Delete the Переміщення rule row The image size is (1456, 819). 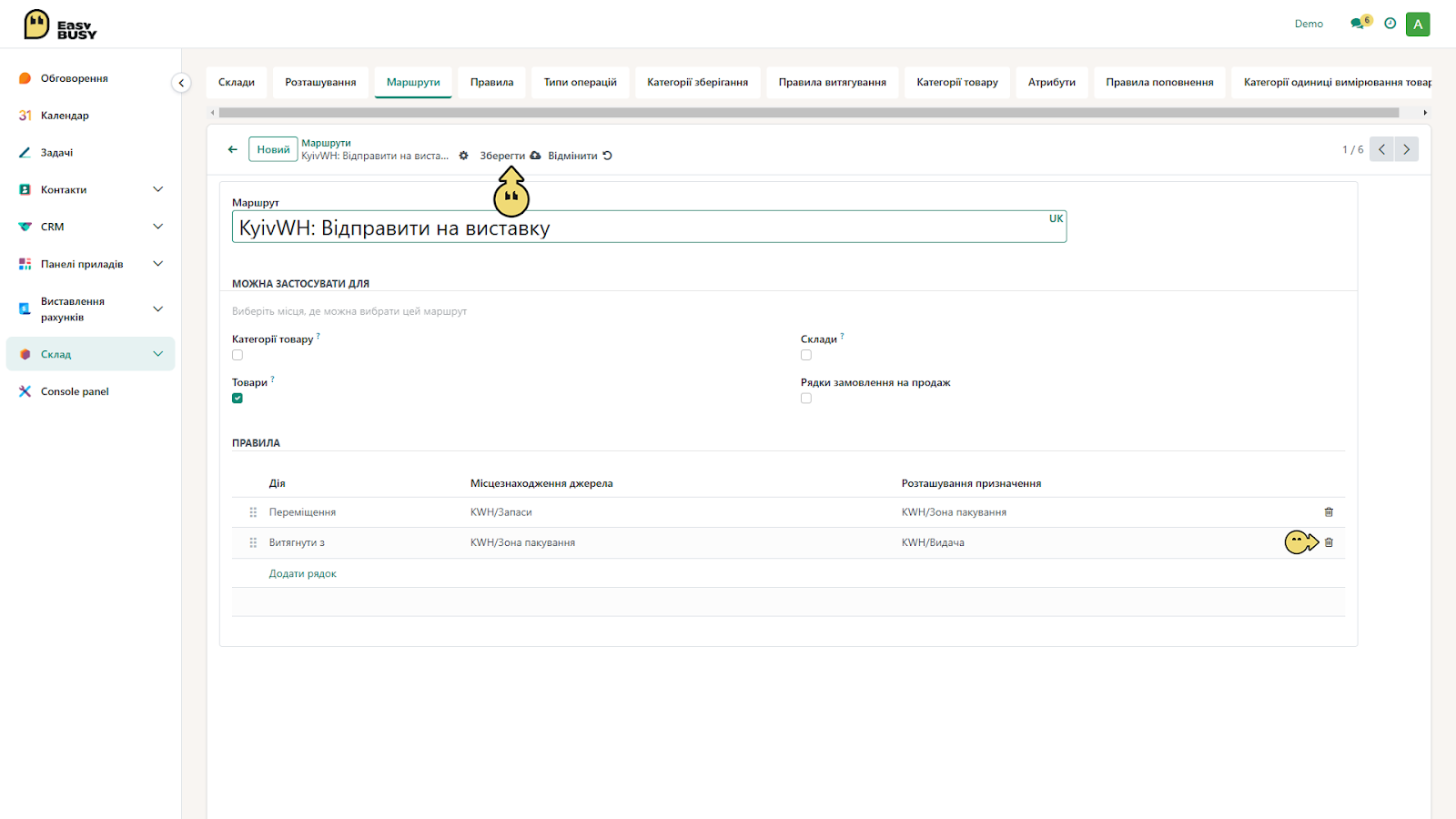pyautogui.click(x=1329, y=512)
